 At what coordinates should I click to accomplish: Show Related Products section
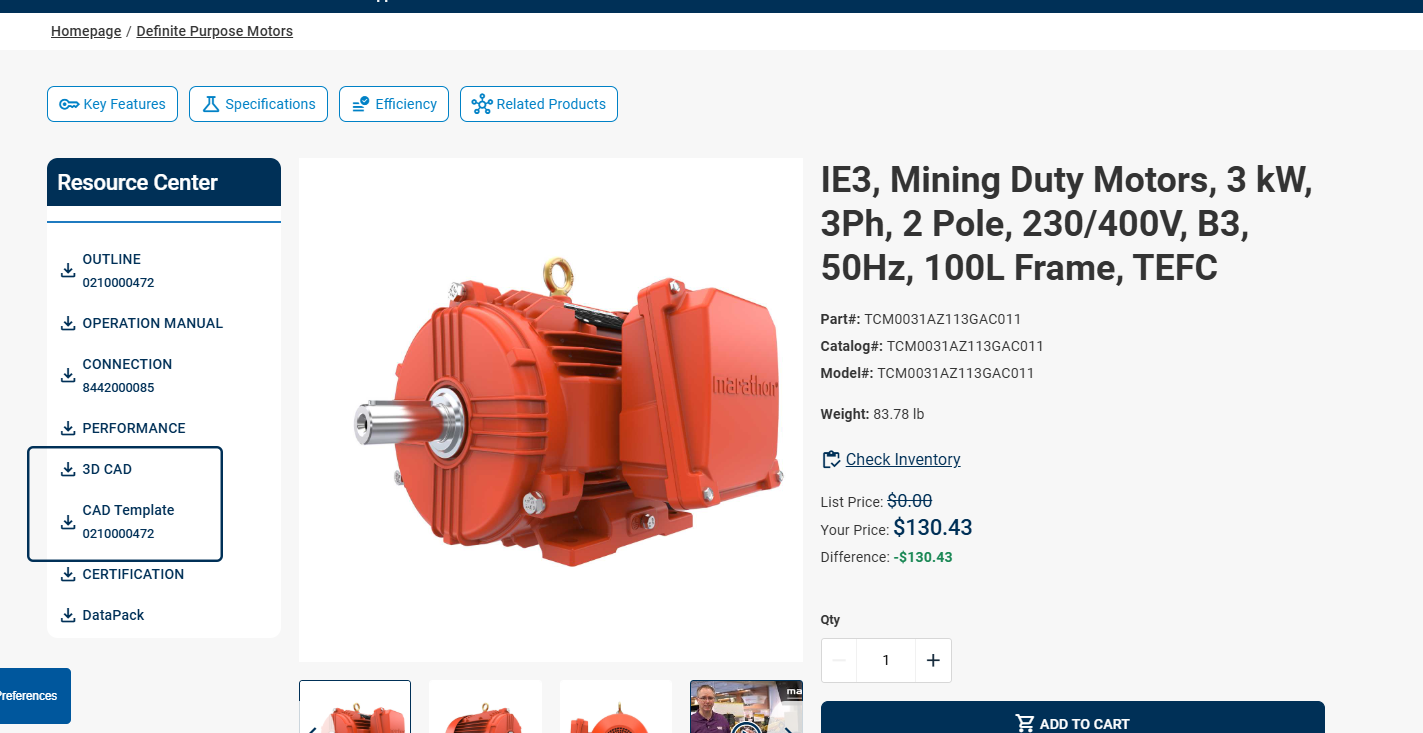click(x=539, y=104)
